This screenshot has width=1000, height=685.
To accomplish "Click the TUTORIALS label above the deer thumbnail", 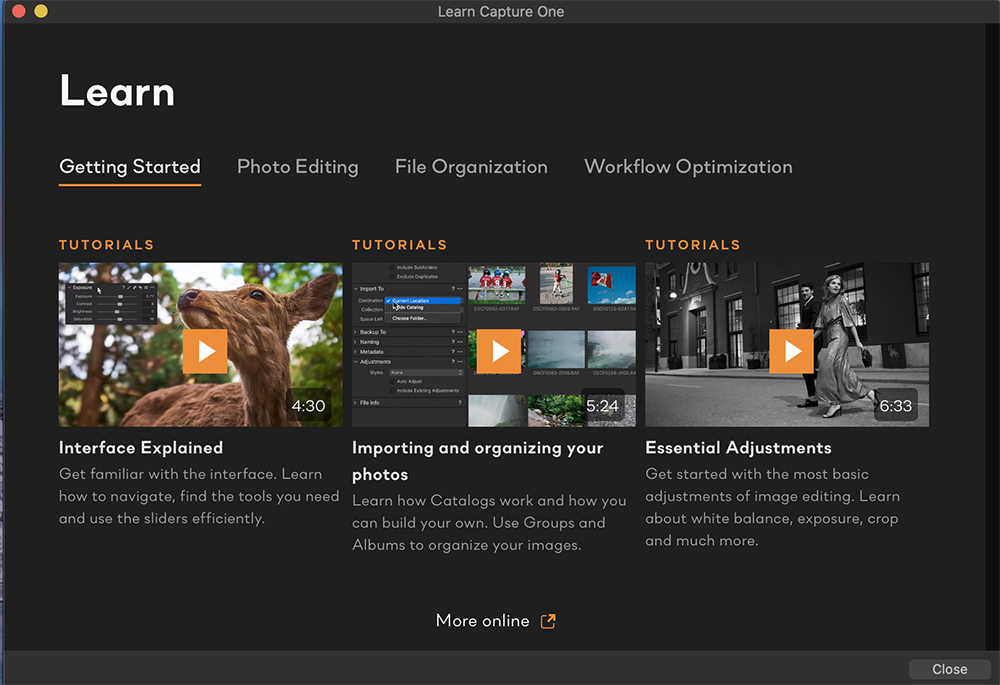I will (107, 245).
